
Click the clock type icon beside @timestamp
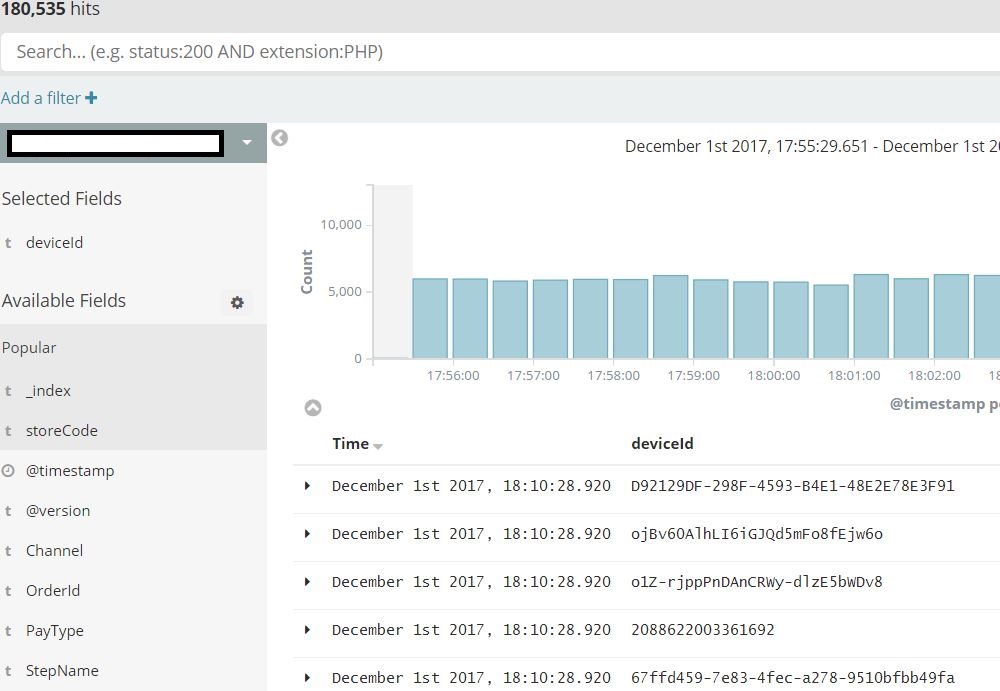pos(8,471)
